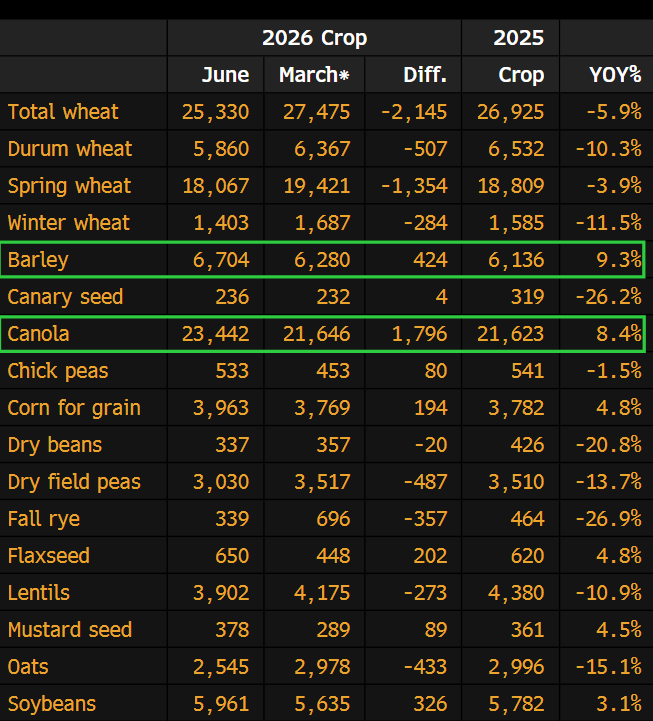Viewport: 653px width, 721px height.
Task: Select Spring wheat March value 19,421
Action: coord(316,186)
